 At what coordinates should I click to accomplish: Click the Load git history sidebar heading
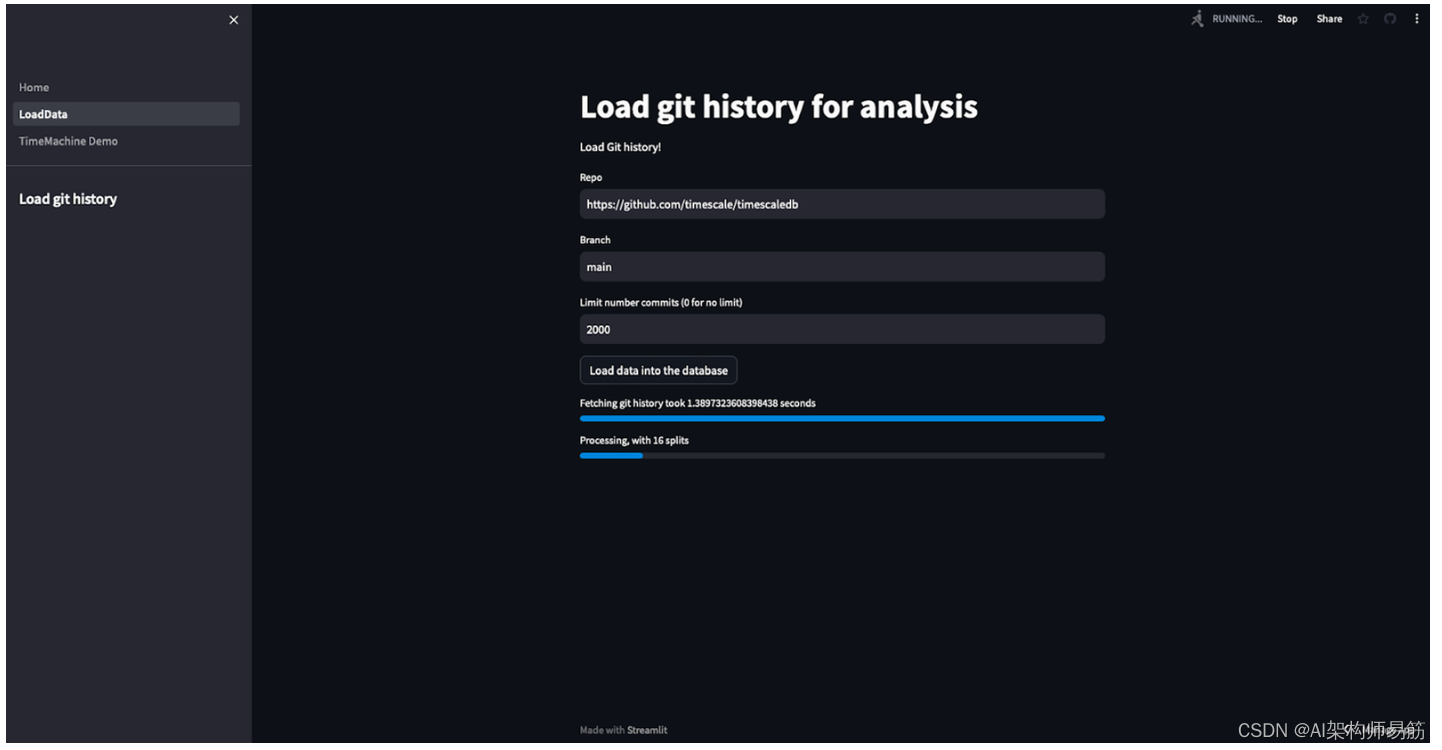(x=68, y=199)
